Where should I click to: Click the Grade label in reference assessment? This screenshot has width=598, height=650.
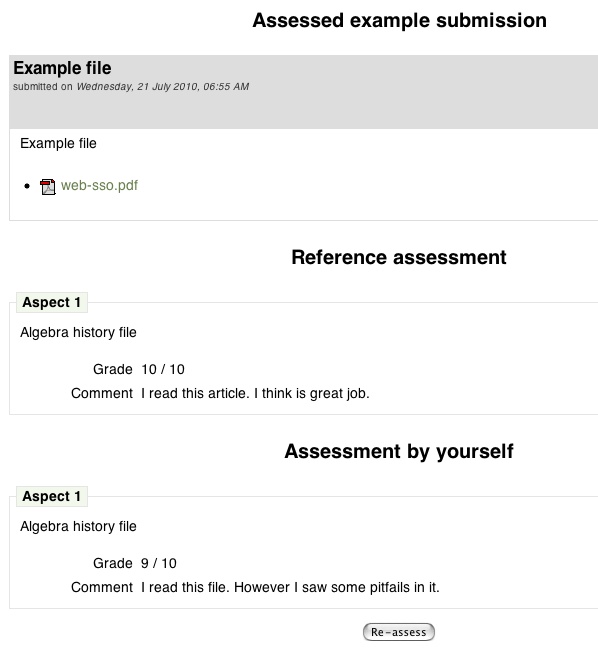point(113,369)
